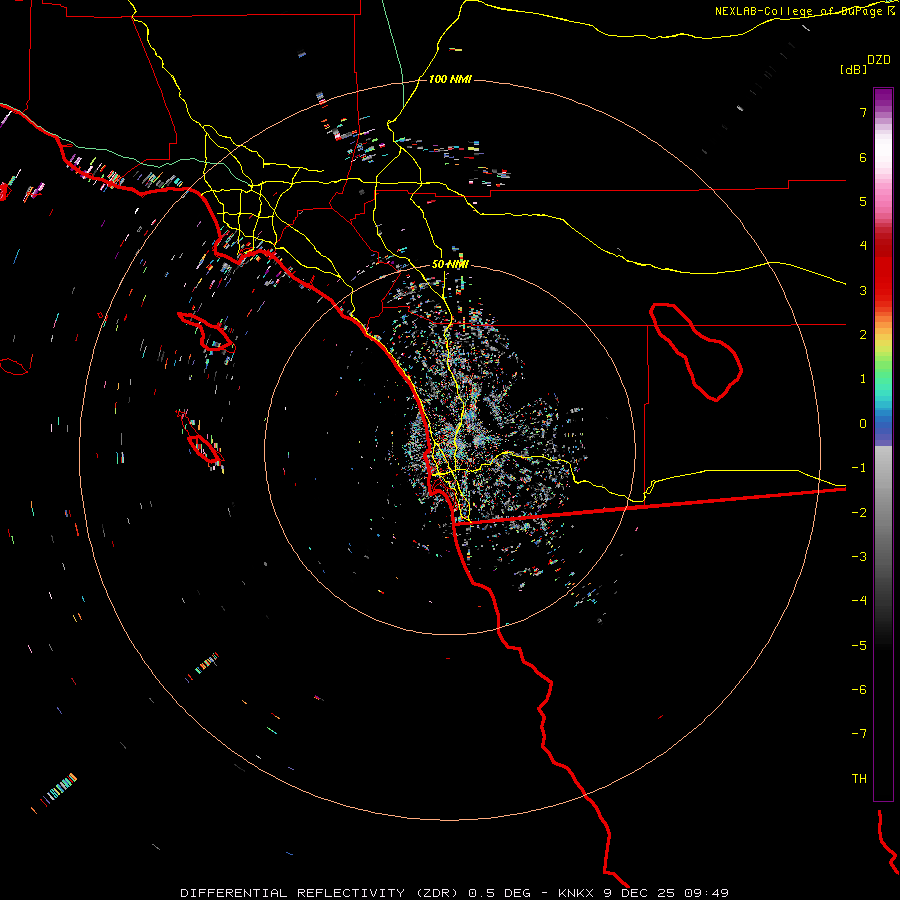Screen dimensions: 900x900
Task: Click the -6 value on color scale
Action: coord(859,690)
